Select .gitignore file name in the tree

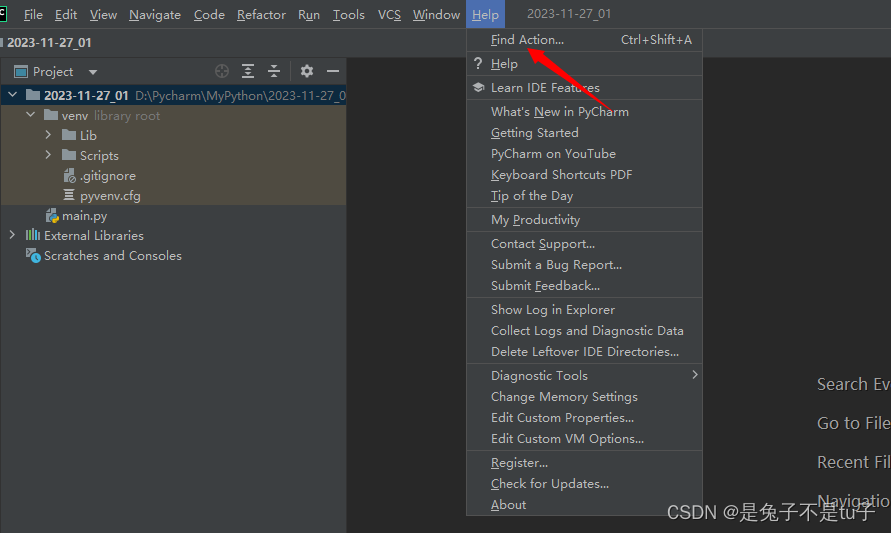pyautogui.click(x=108, y=176)
